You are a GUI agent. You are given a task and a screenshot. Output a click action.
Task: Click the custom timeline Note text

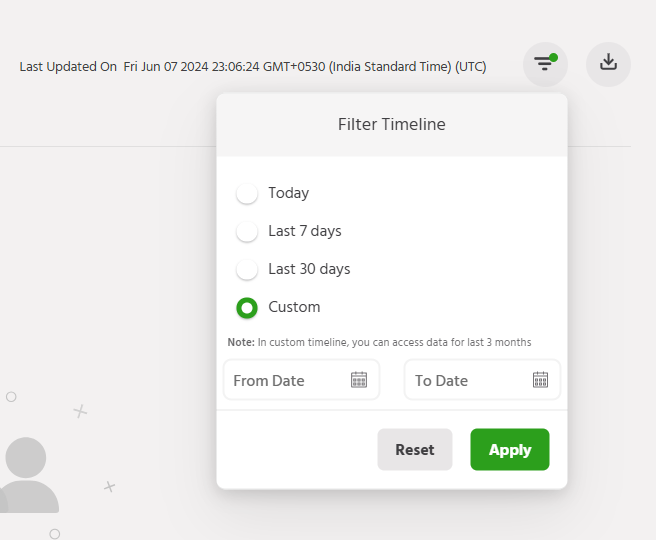[x=379, y=342]
